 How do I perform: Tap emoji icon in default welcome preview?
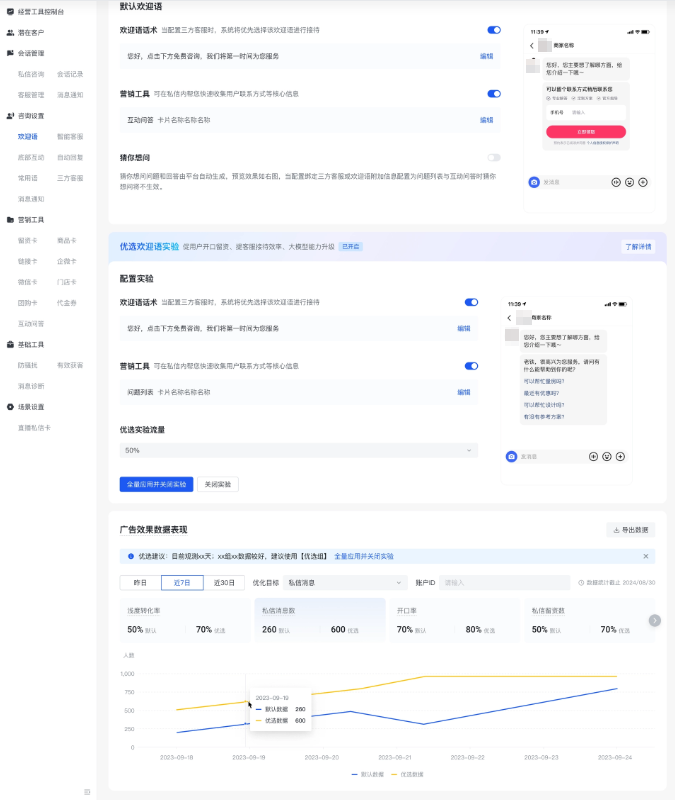tap(630, 182)
